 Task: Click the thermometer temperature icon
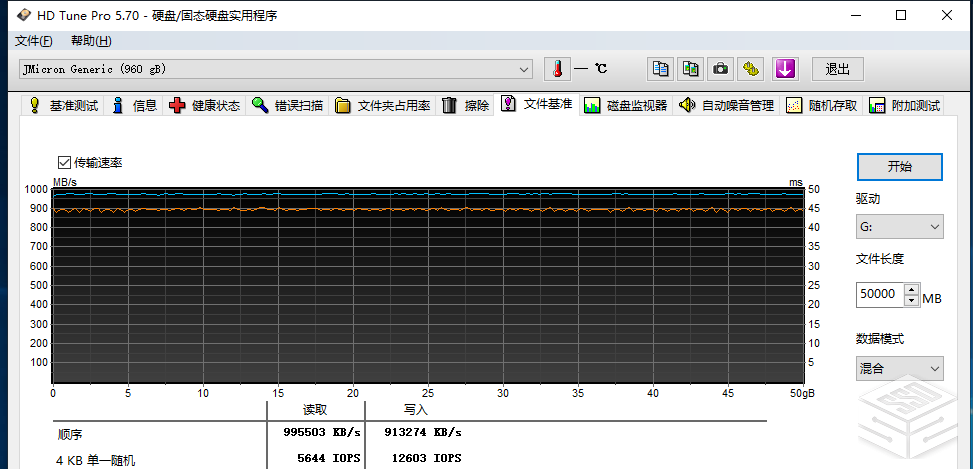557,69
